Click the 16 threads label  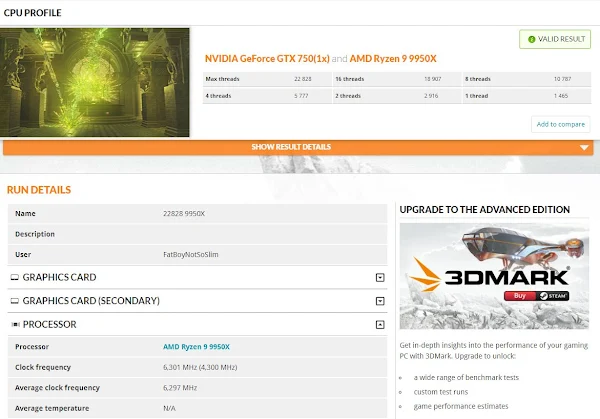tap(350, 79)
